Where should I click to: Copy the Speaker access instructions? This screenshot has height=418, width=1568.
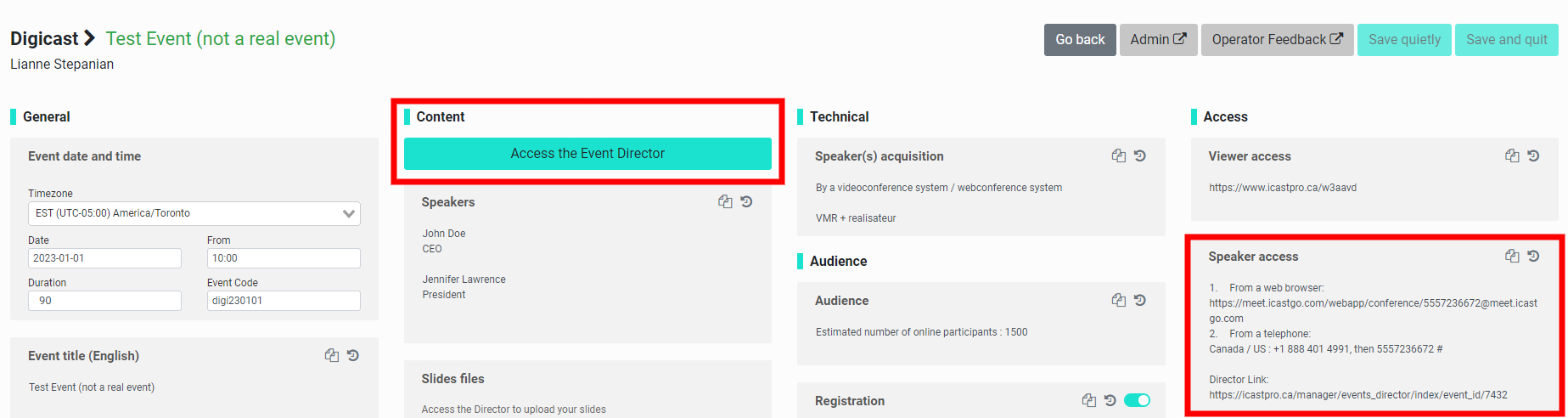pyautogui.click(x=1511, y=257)
